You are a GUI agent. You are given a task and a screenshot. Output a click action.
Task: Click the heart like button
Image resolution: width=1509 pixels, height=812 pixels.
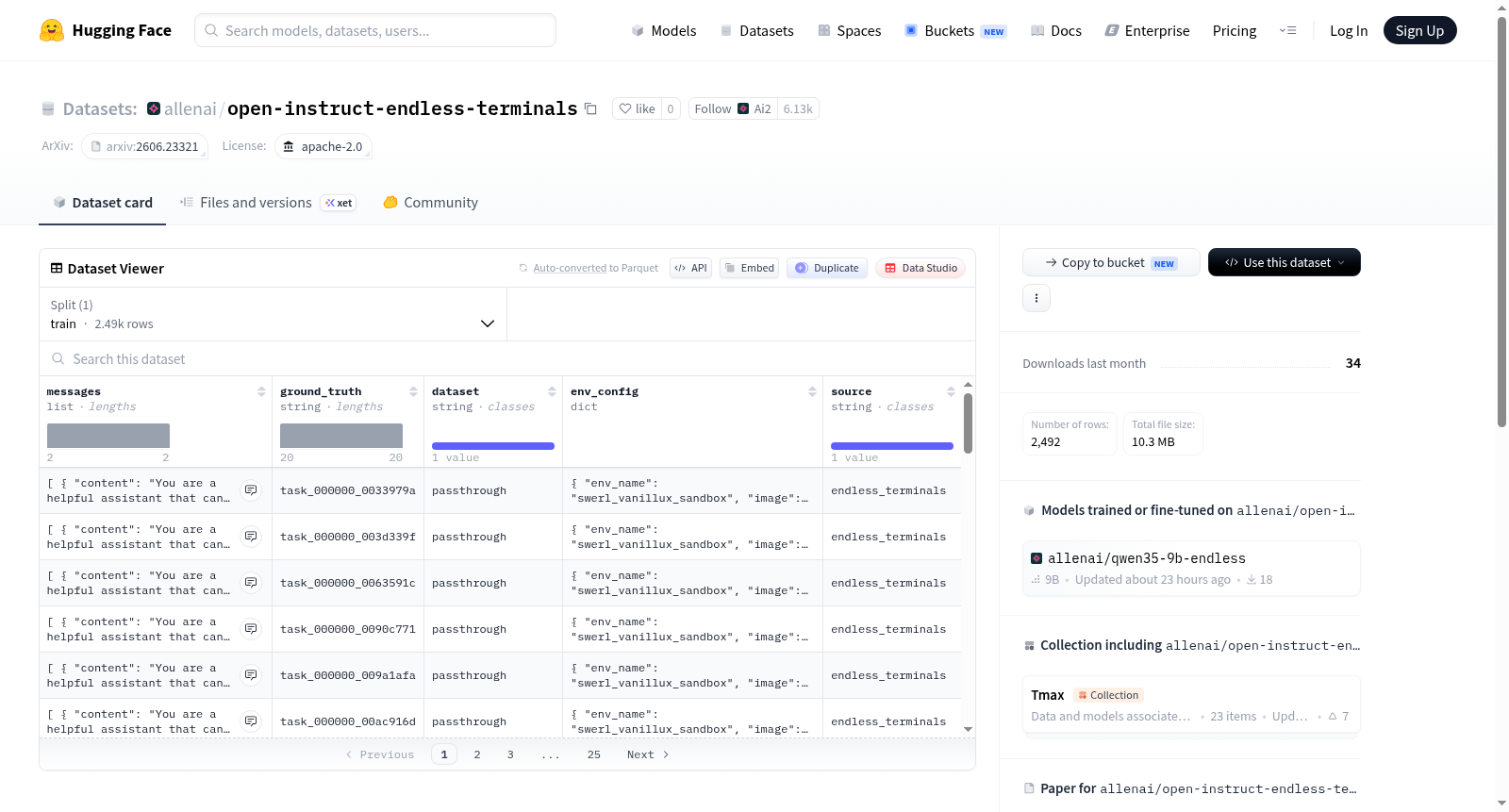(637, 108)
